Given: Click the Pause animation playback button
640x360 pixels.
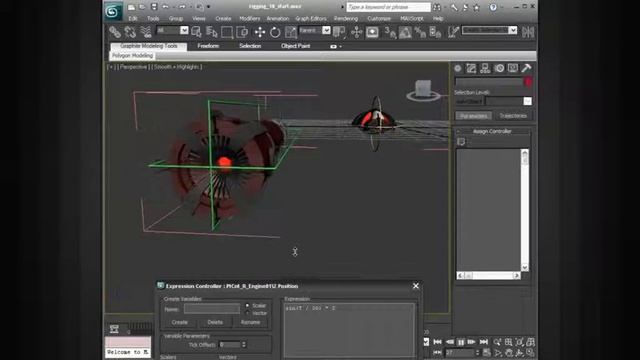Looking at the screenshot, I should (x=460, y=342).
